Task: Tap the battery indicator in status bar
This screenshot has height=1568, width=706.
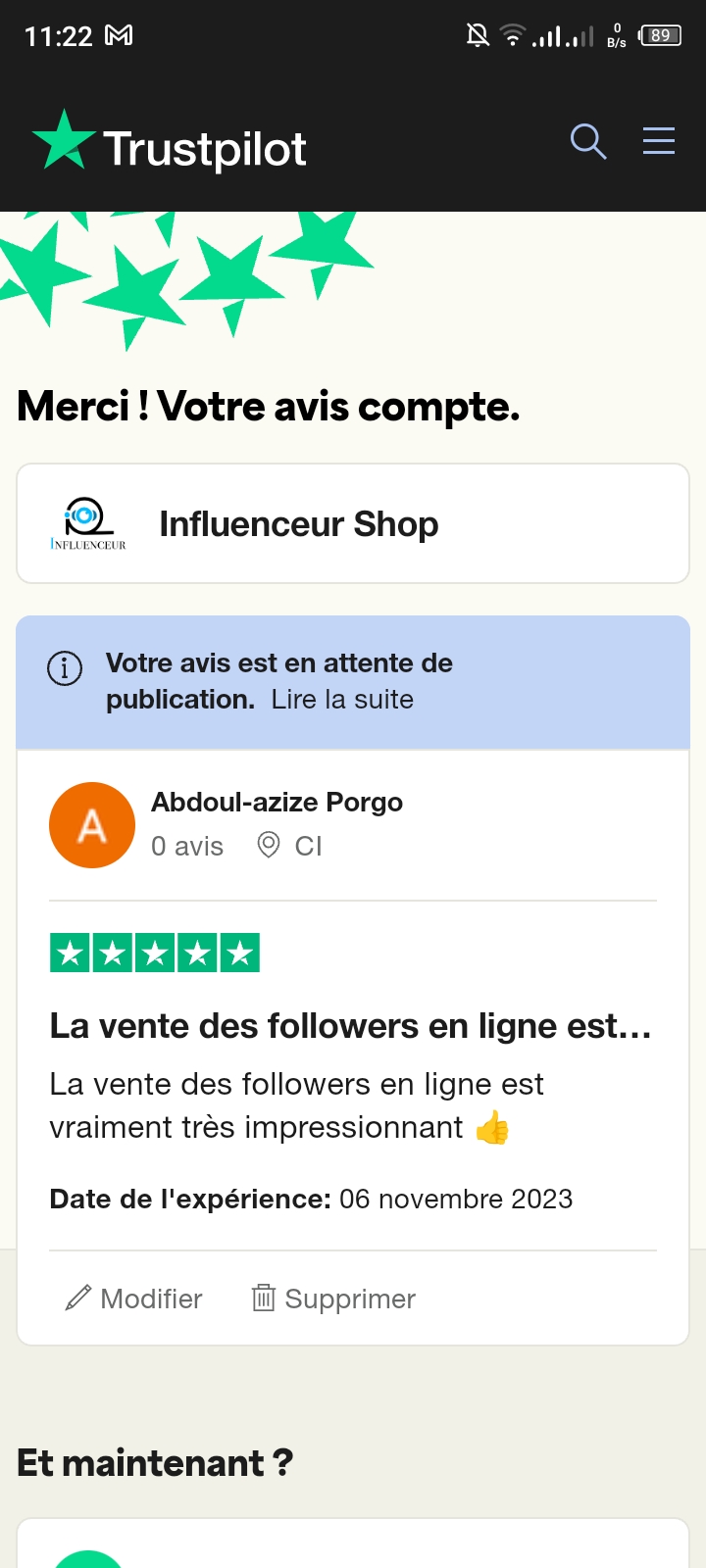Action: click(660, 36)
